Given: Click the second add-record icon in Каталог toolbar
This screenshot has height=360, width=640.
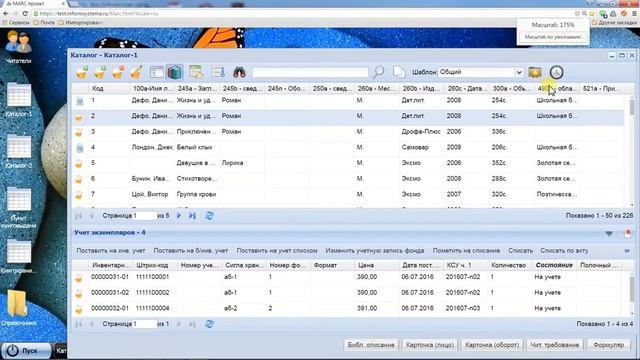Looking at the screenshot, I should pyautogui.click(x=100, y=72).
